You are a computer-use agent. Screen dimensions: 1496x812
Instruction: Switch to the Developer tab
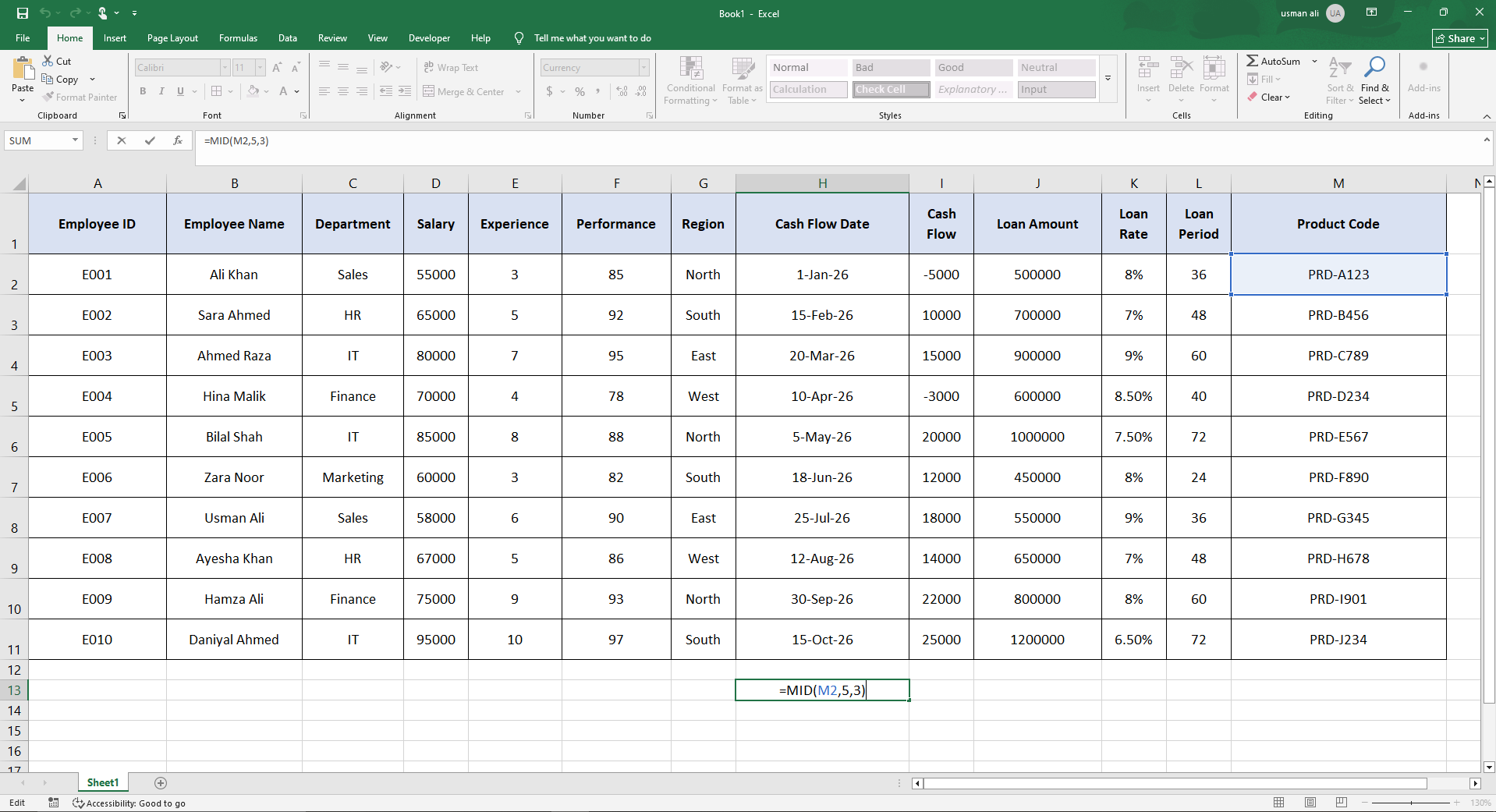coord(429,38)
